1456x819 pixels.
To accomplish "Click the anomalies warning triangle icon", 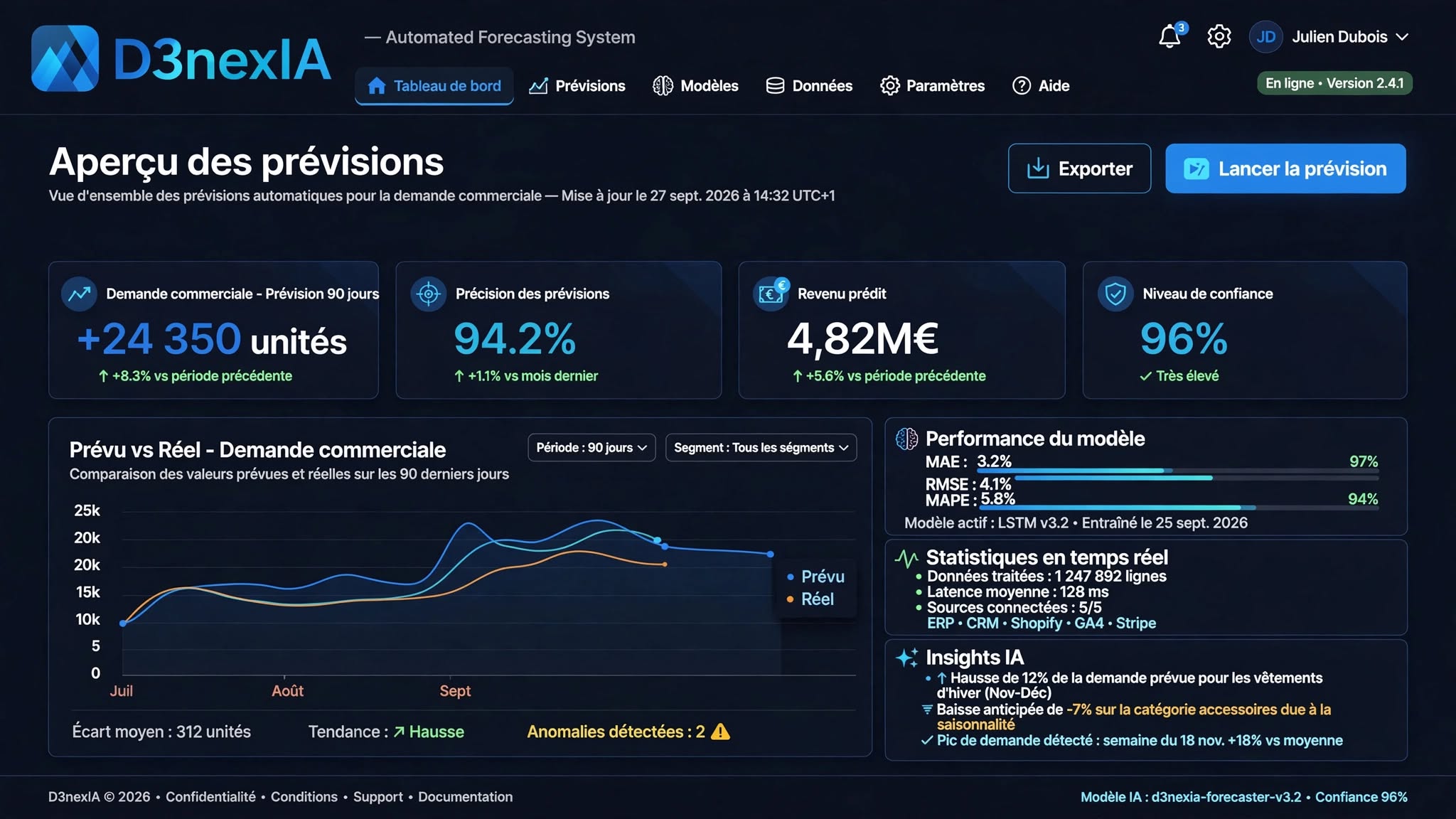I will (720, 732).
